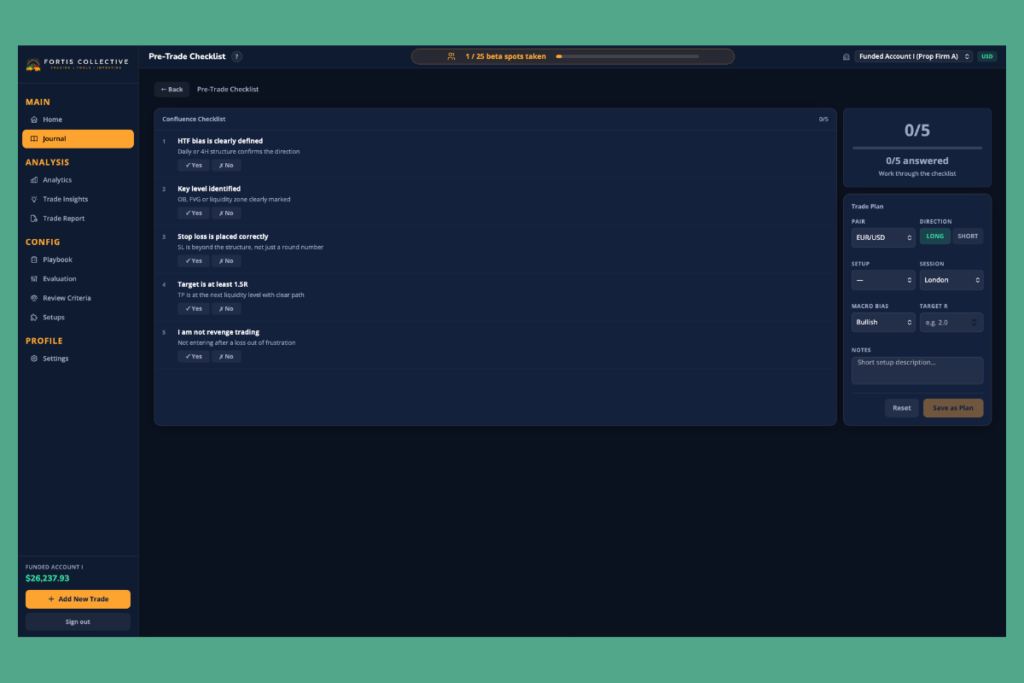Answer No for Key level identified

click(x=226, y=214)
